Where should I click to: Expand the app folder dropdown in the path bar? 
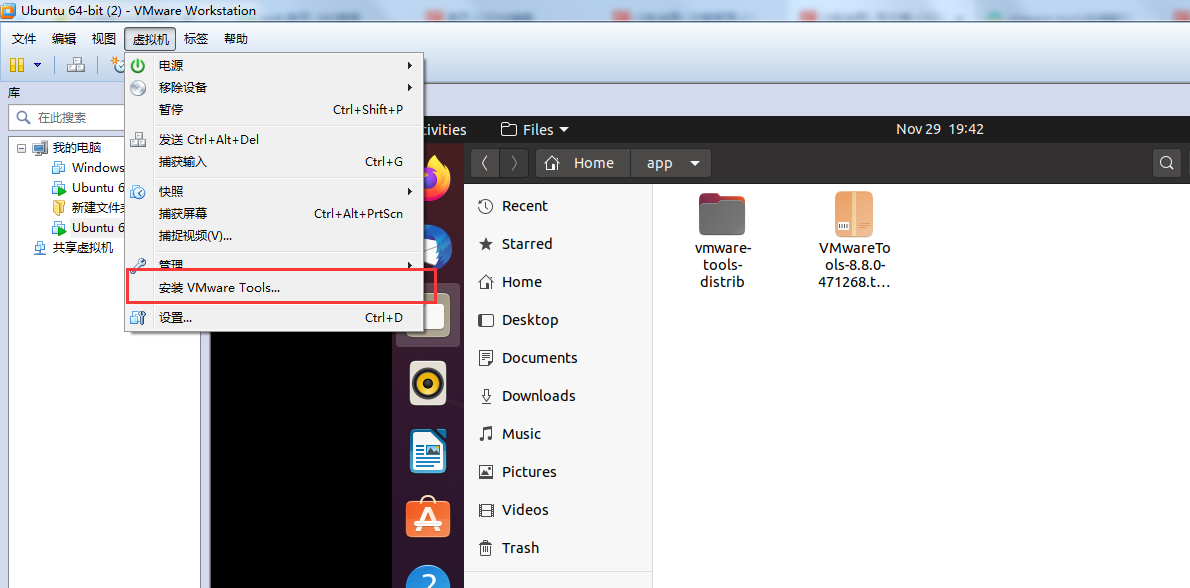click(695, 162)
